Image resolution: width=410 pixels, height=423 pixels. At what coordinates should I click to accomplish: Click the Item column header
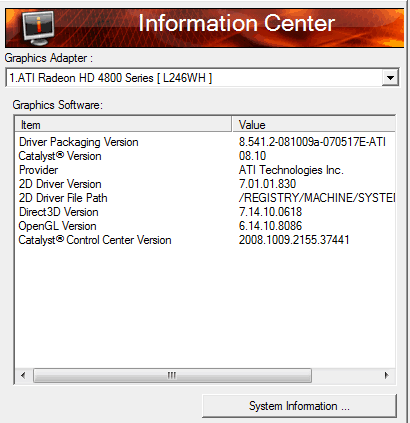coord(123,125)
